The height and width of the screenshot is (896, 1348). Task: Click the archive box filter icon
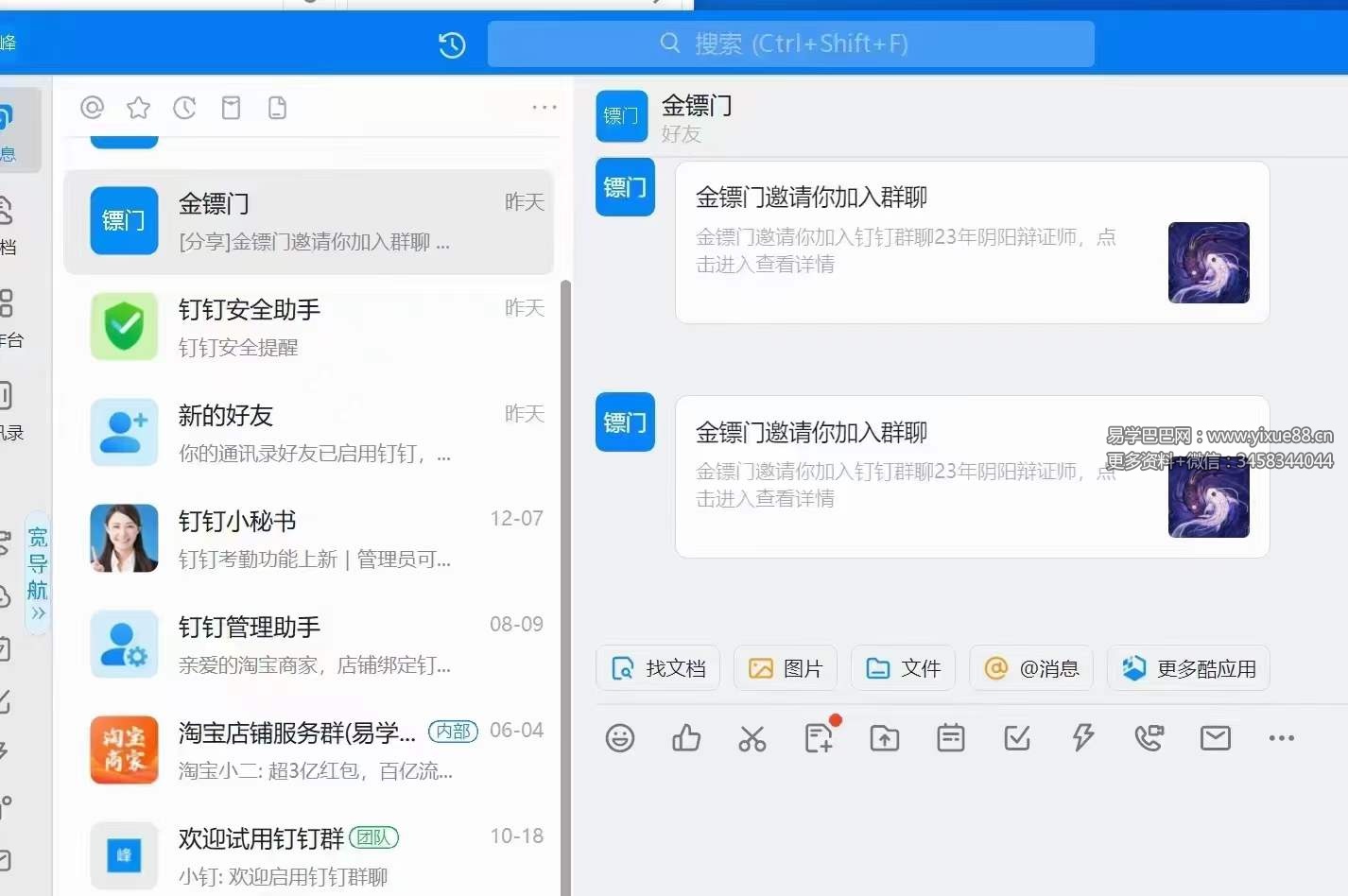click(231, 108)
